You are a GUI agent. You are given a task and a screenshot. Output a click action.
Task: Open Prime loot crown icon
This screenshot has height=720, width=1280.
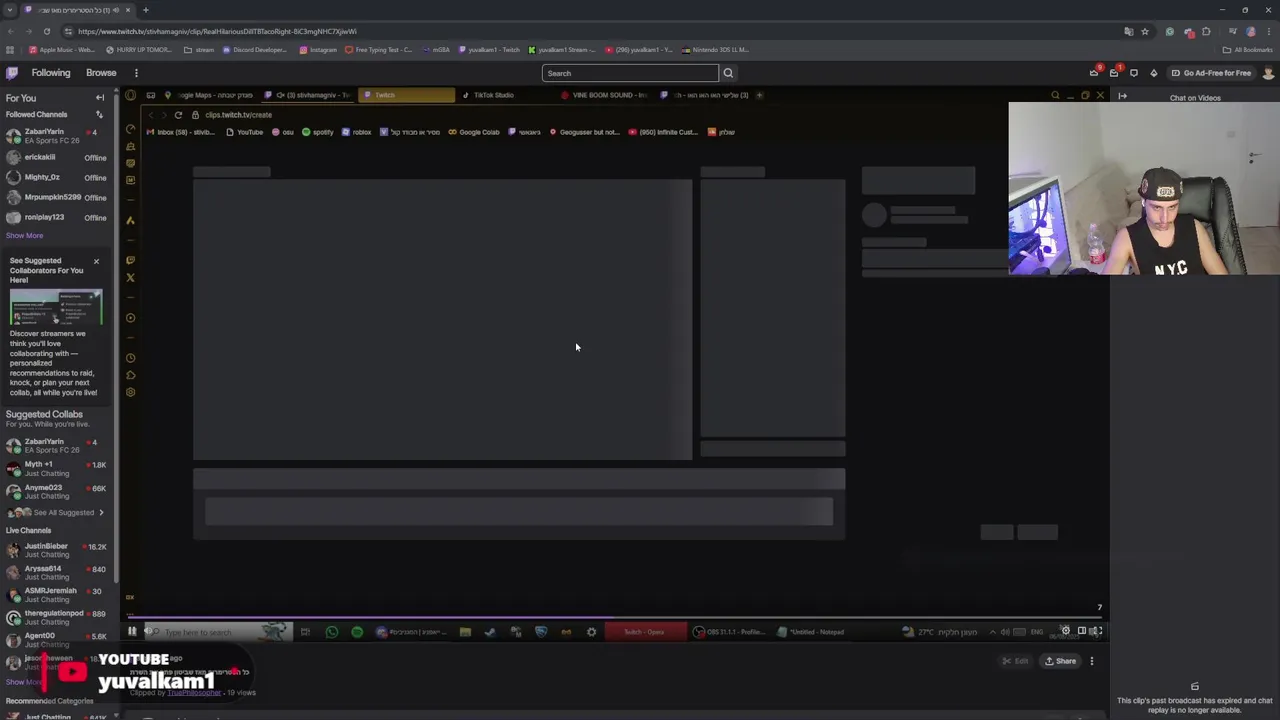coord(1094,73)
